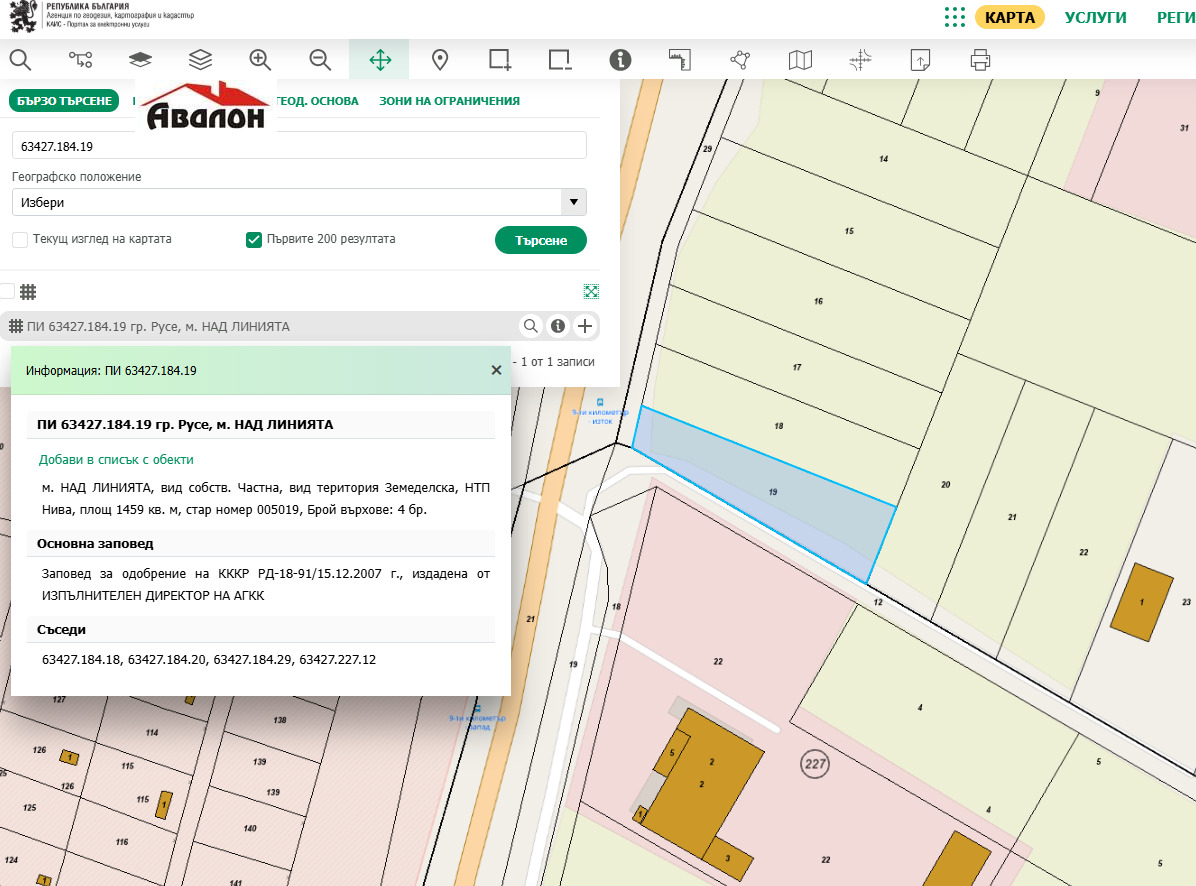Image resolution: width=1196 pixels, height=886 pixels.
Task: Select the zoom in tool
Action: click(260, 60)
